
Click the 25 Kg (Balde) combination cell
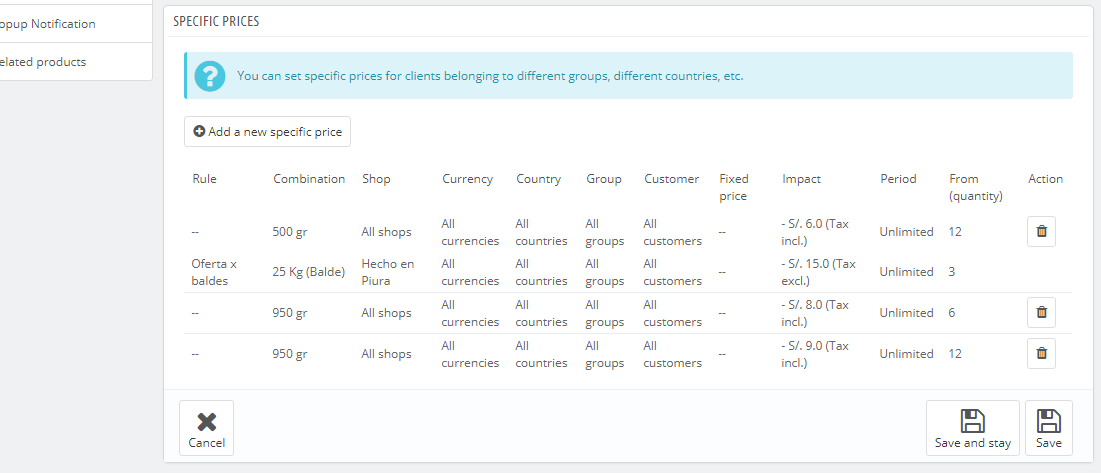(x=309, y=272)
